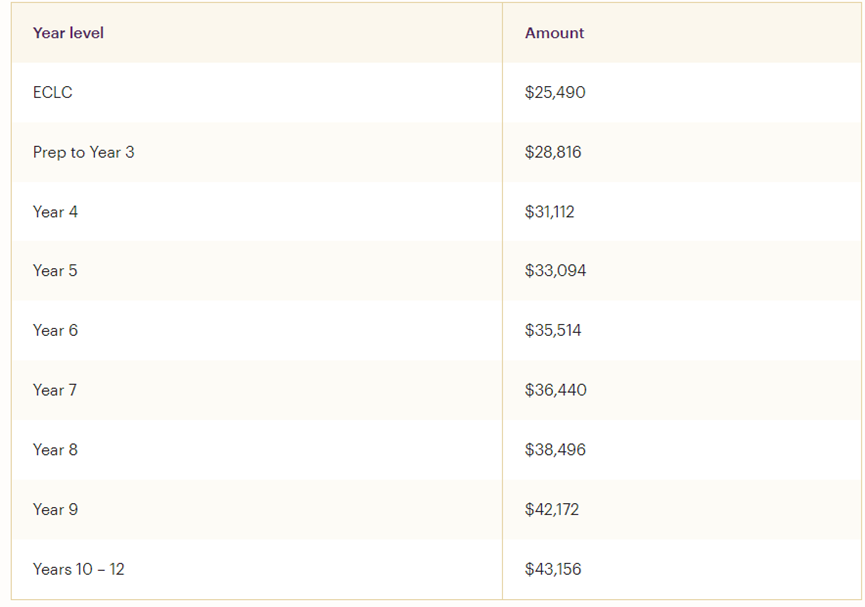The width and height of the screenshot is (865, 607).
Task: Select the ECLC row label
Action: coord(53,92)
